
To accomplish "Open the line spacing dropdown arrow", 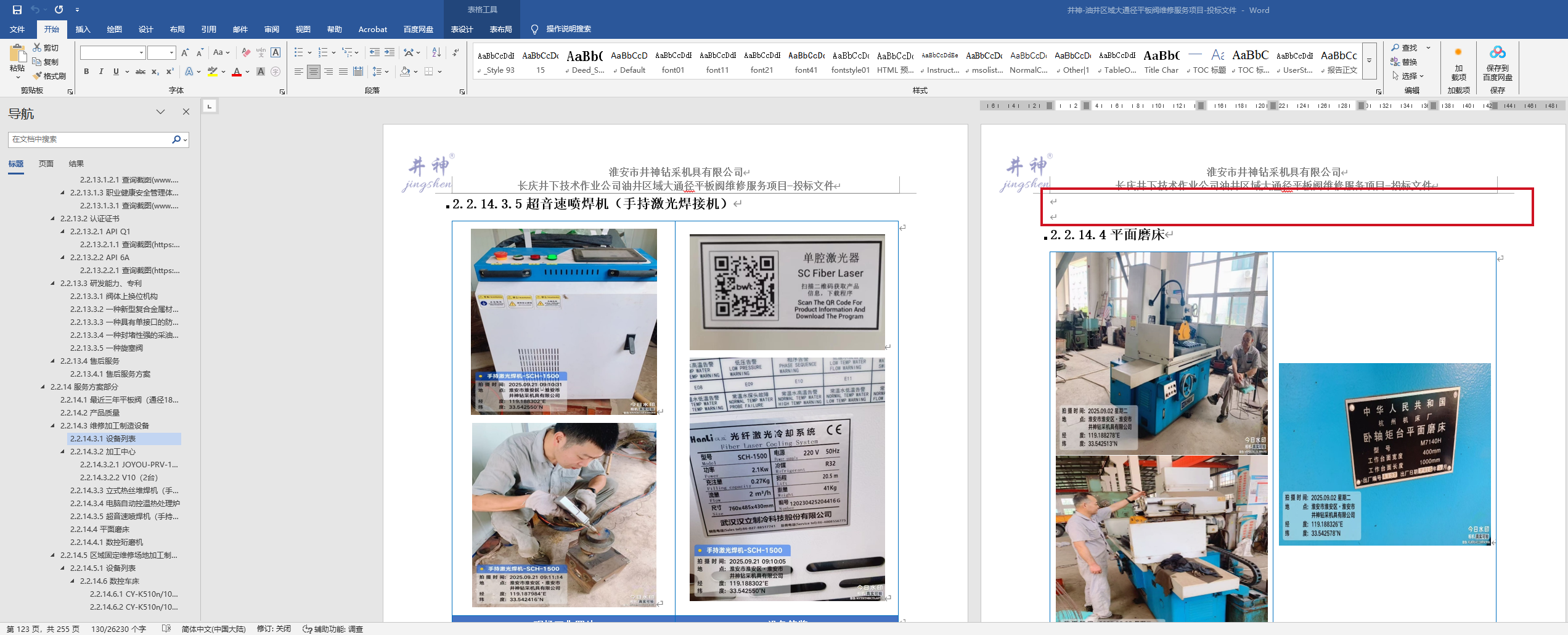I will (x=387, y=72).
